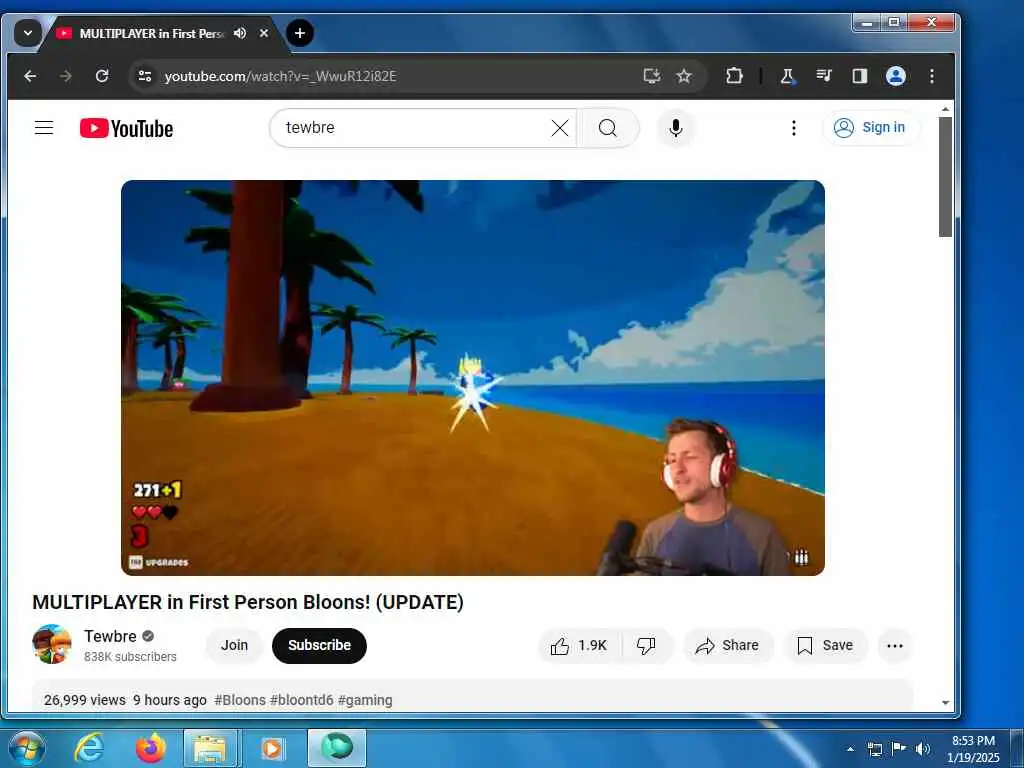The image size is (1024, 768).
Task: Open the Windows Start menu
Action: (x=26, y=748)
